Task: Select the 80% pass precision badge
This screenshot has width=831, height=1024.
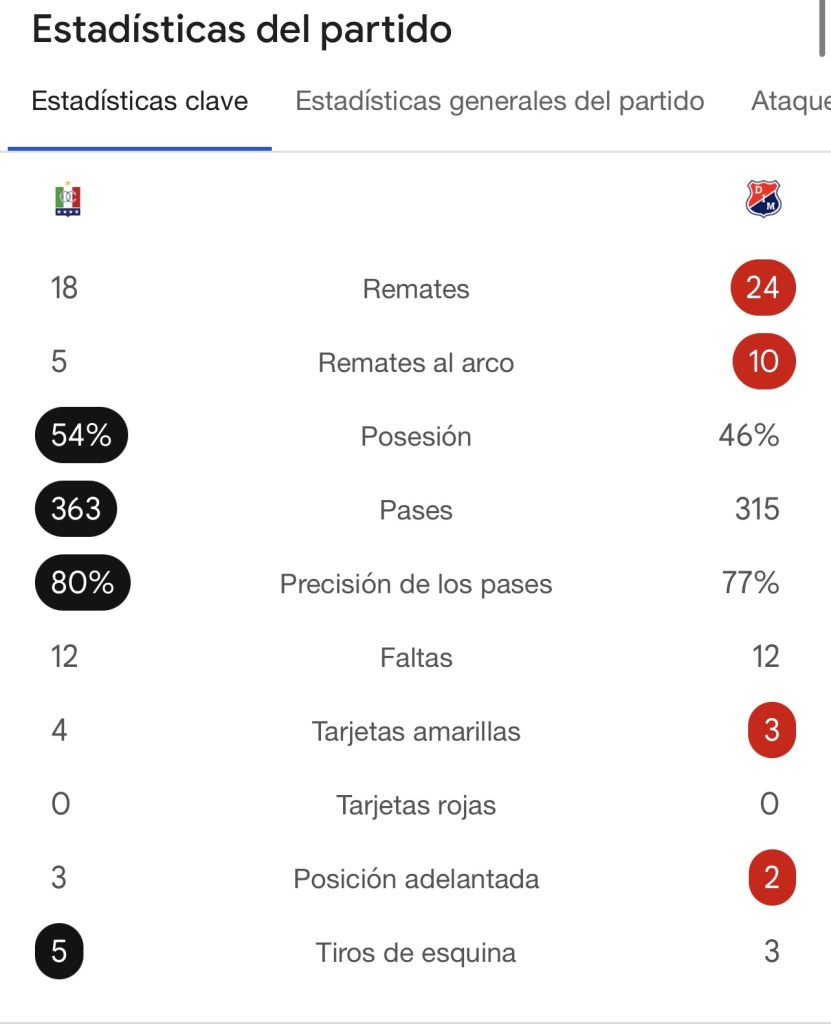Action: point(82,583)
